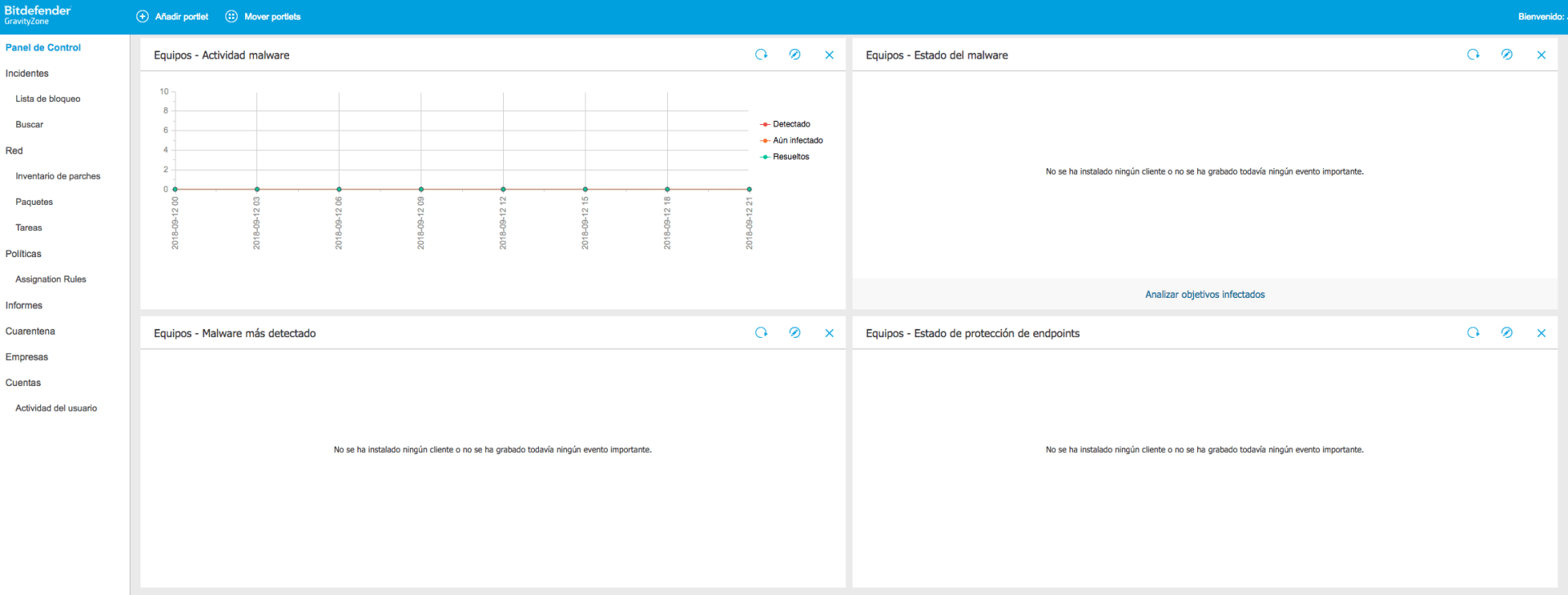Click the Equipos - Actividad malware title
This screenshot has width=1568, height=595.
click(x=221, y=56)
